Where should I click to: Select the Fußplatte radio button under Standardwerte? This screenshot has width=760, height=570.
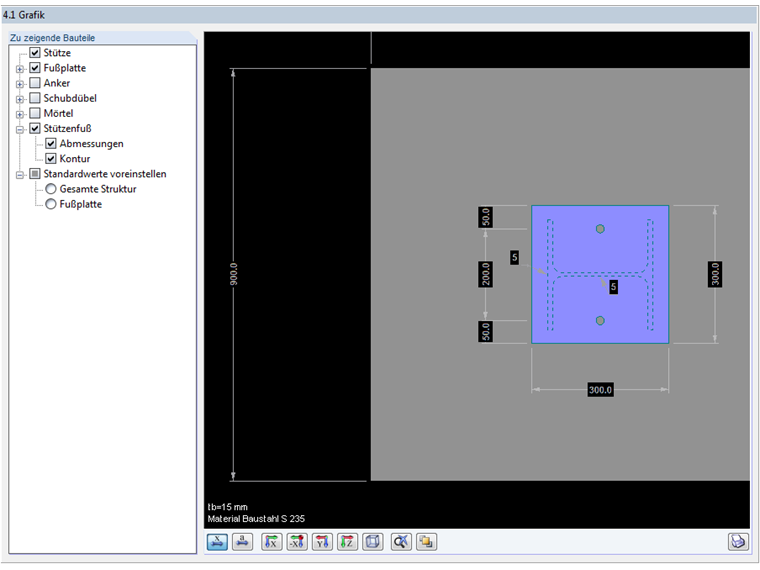(51, 204)
